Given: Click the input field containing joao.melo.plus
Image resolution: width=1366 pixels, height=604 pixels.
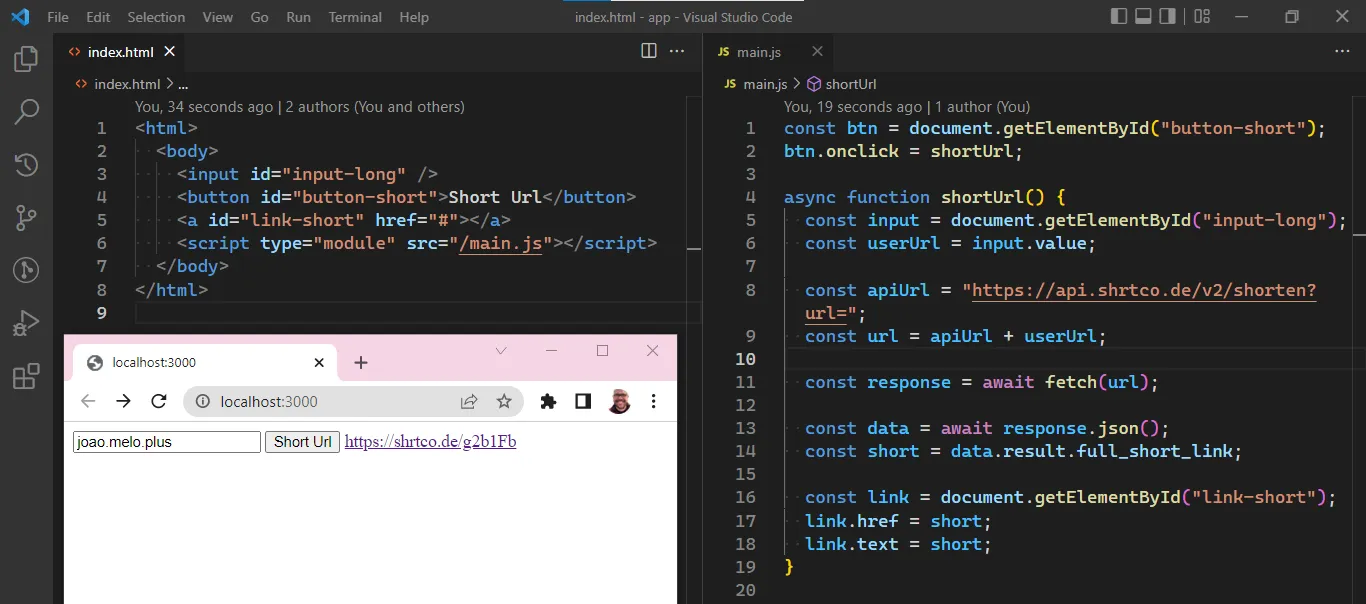Looking at the screenshot, I should pyautogui.click(x=166, y=442).
